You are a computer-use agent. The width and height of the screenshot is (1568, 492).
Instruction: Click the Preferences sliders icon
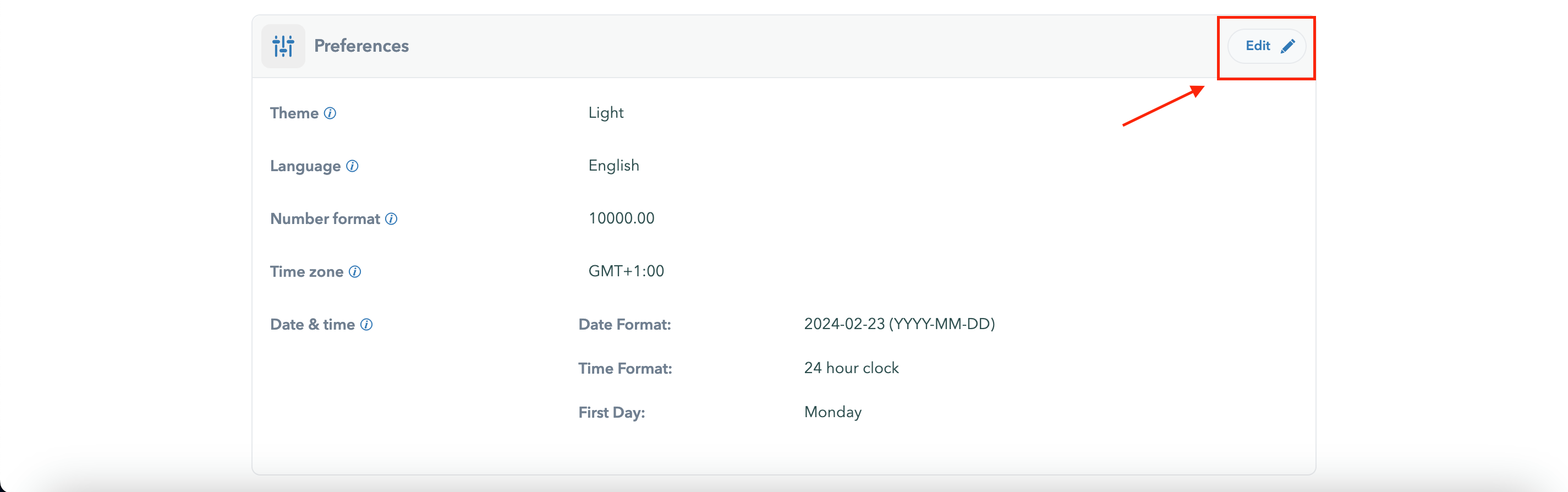[283, 46]
